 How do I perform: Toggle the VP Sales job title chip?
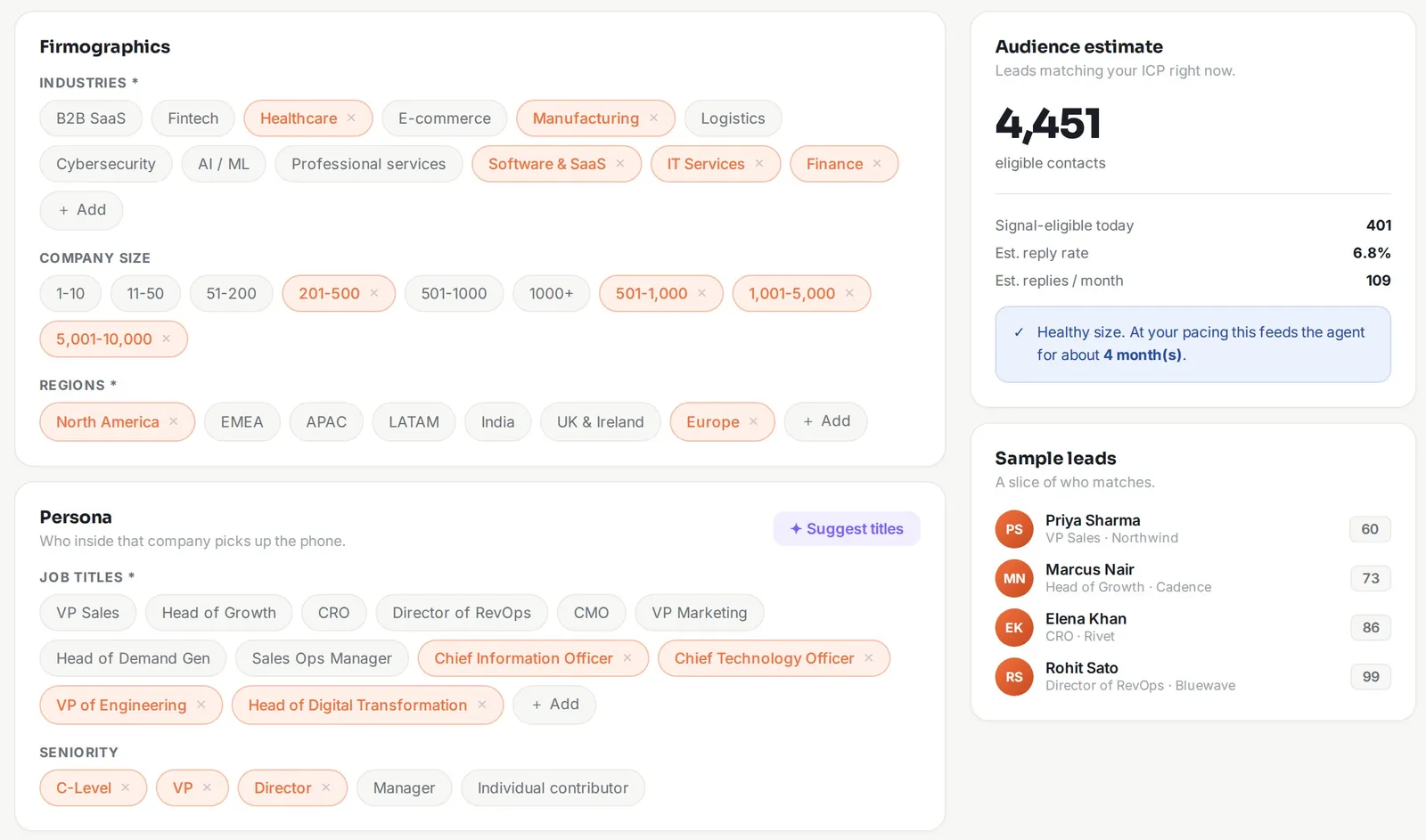click(87, 612)
